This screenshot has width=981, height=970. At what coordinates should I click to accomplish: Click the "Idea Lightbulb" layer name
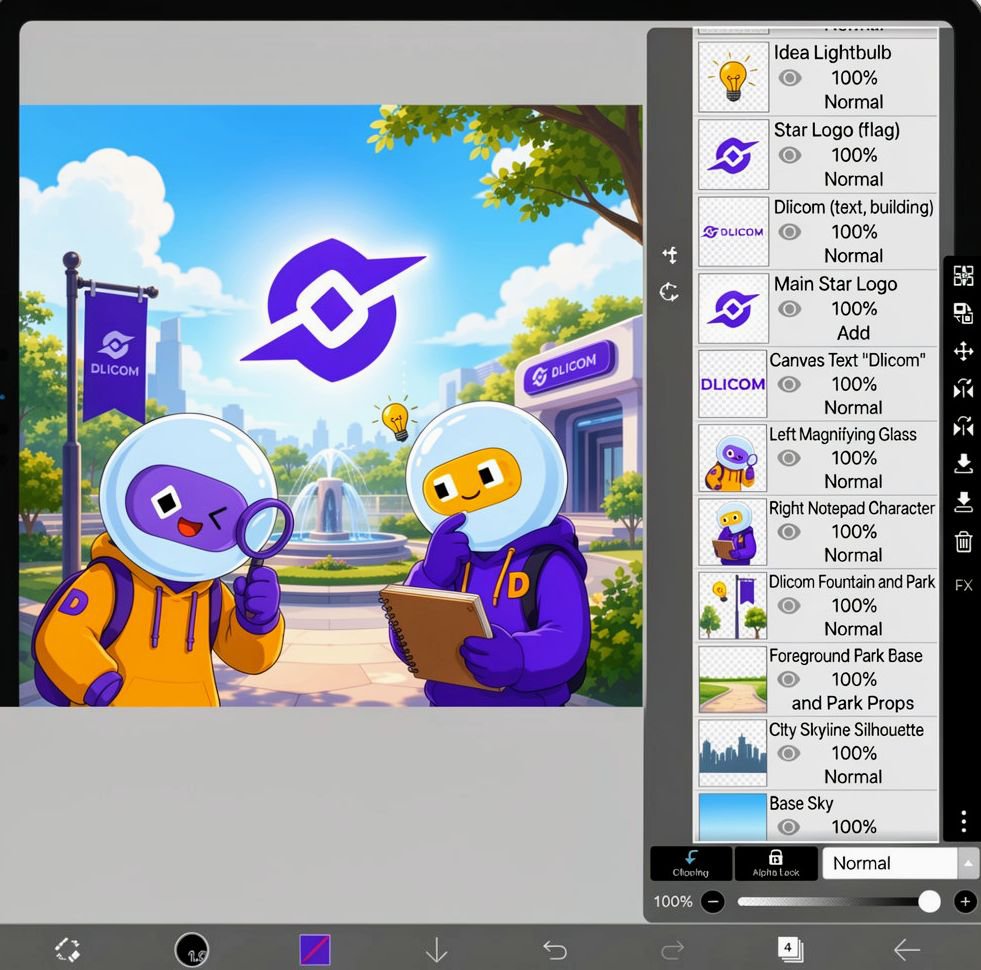(x=832, y=53)
